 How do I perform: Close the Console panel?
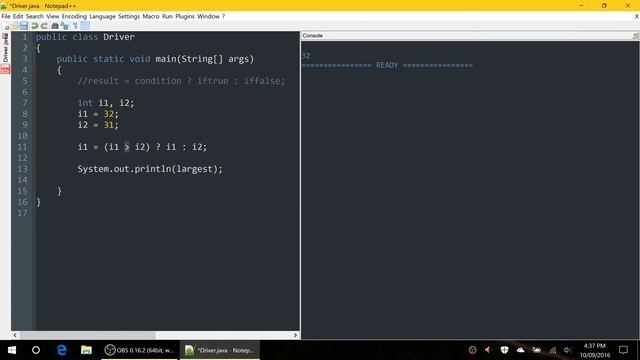tap(636, 36)
